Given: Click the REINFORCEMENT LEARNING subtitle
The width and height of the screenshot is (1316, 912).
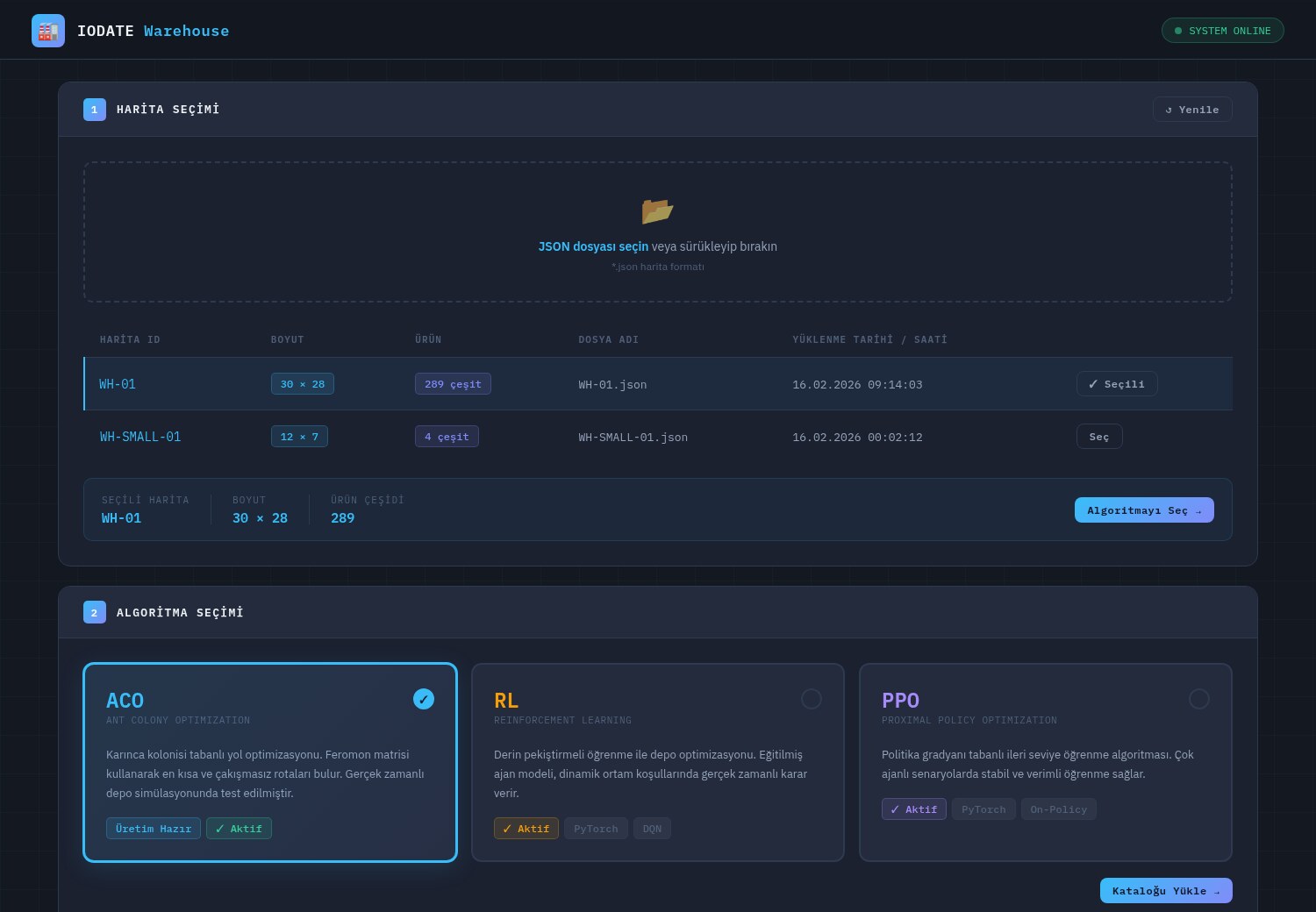Looking at the screenshot, I should 562,720.
